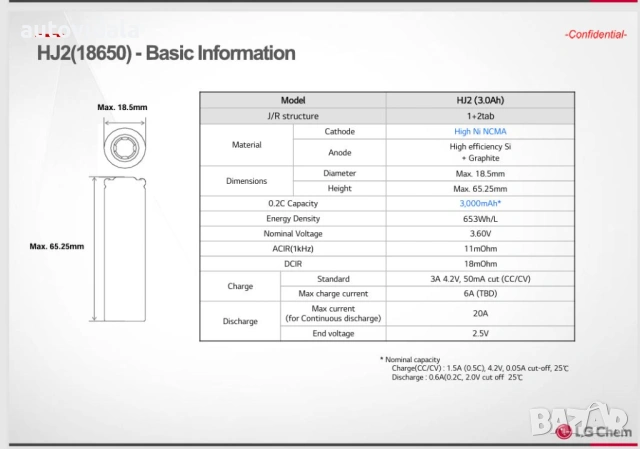640x449 pixels.
Task: Click the "Material" row label
Action: click(247, 145)
